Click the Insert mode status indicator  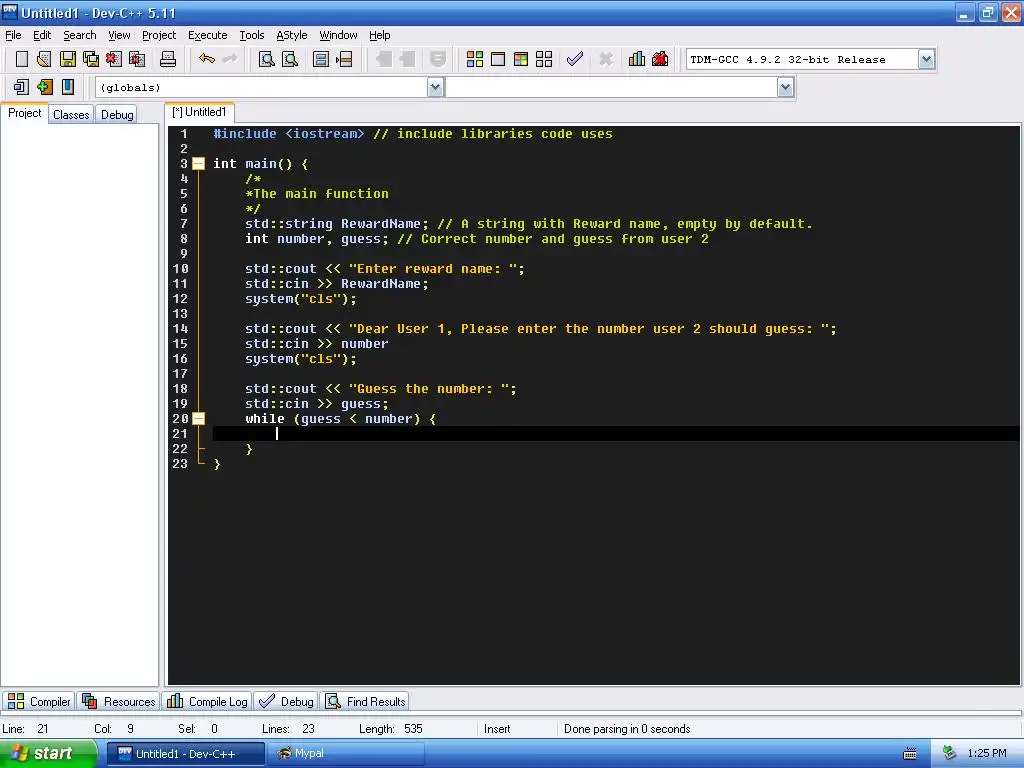click(497, 729)
